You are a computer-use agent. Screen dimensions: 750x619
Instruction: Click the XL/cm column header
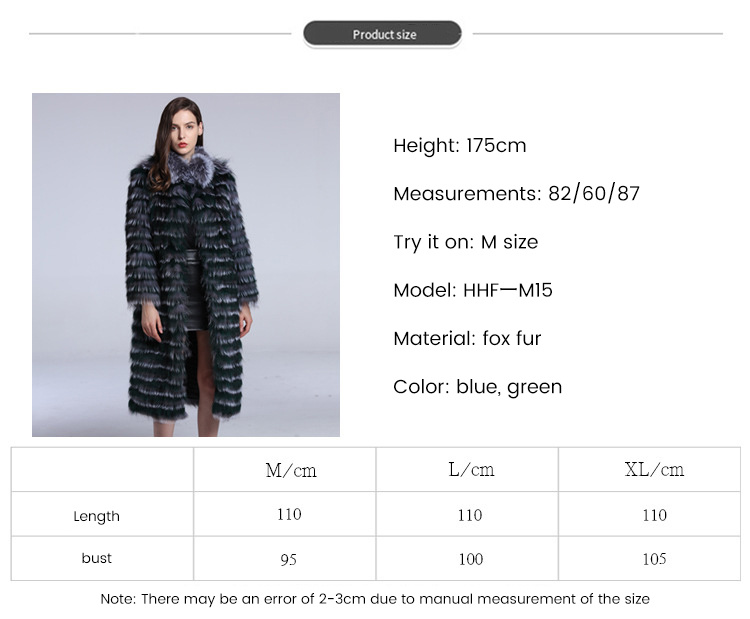654,470
